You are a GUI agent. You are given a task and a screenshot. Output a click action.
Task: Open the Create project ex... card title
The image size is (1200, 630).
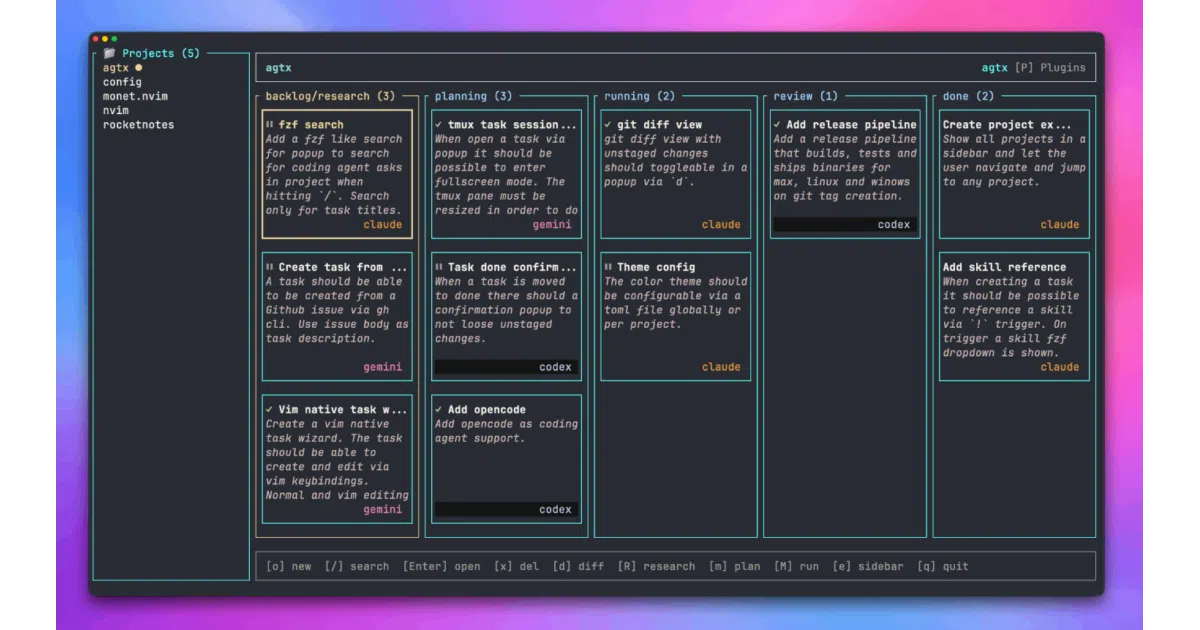point(1007,125)
